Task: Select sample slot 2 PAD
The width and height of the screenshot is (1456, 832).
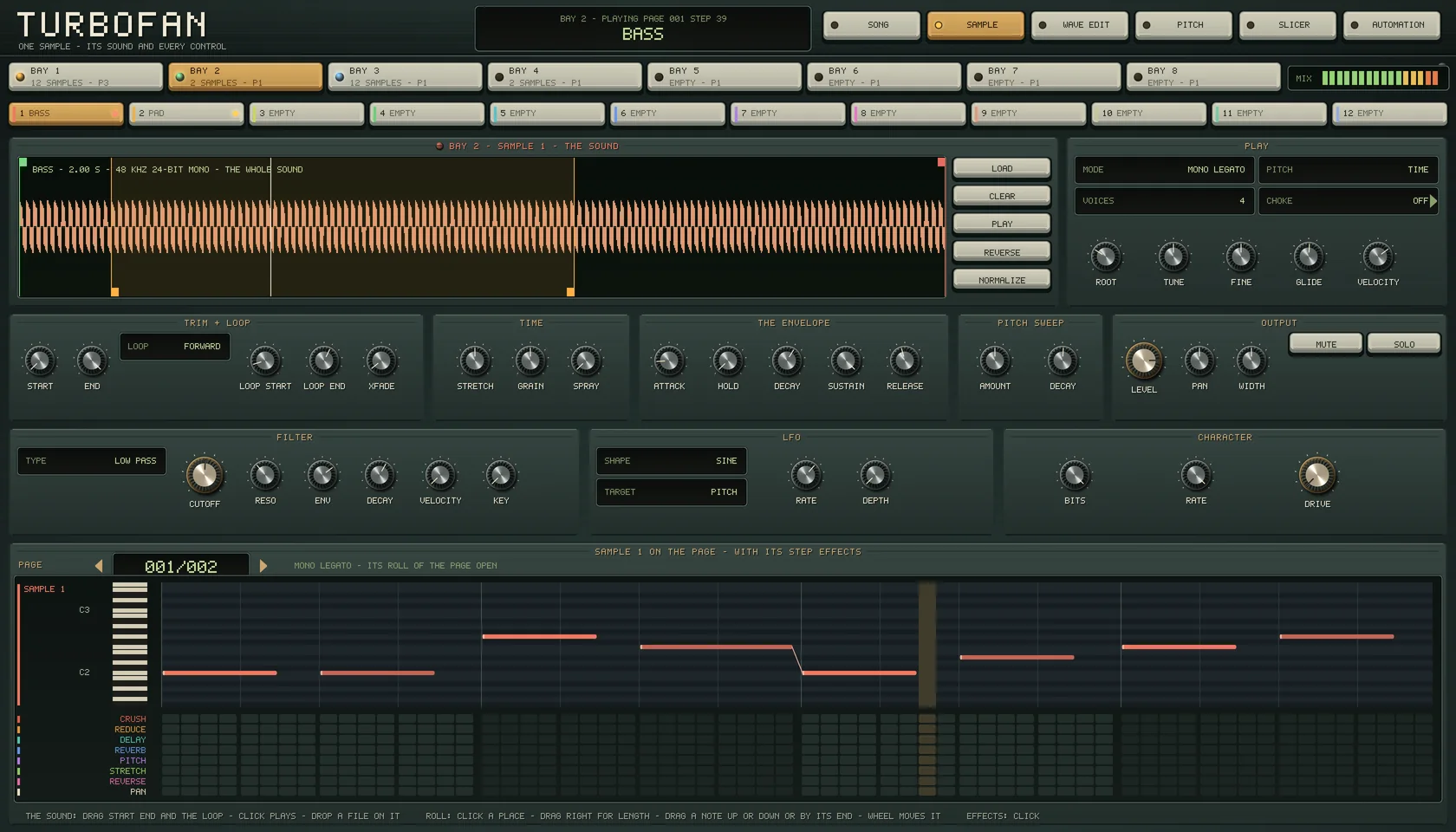Action: click(186, 114)
